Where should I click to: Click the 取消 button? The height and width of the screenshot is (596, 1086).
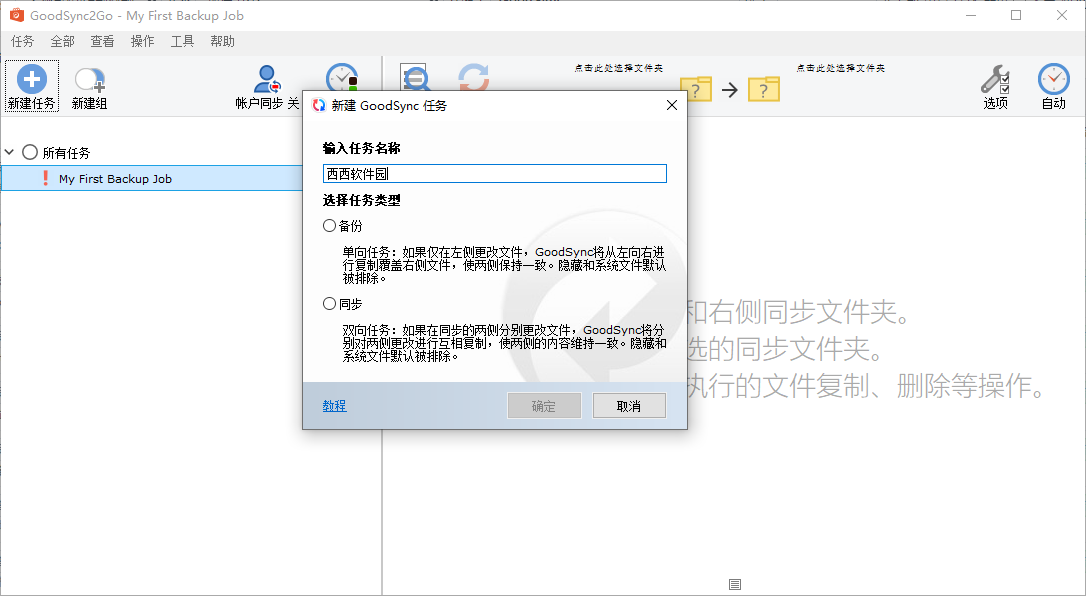(x=629, y=406)
